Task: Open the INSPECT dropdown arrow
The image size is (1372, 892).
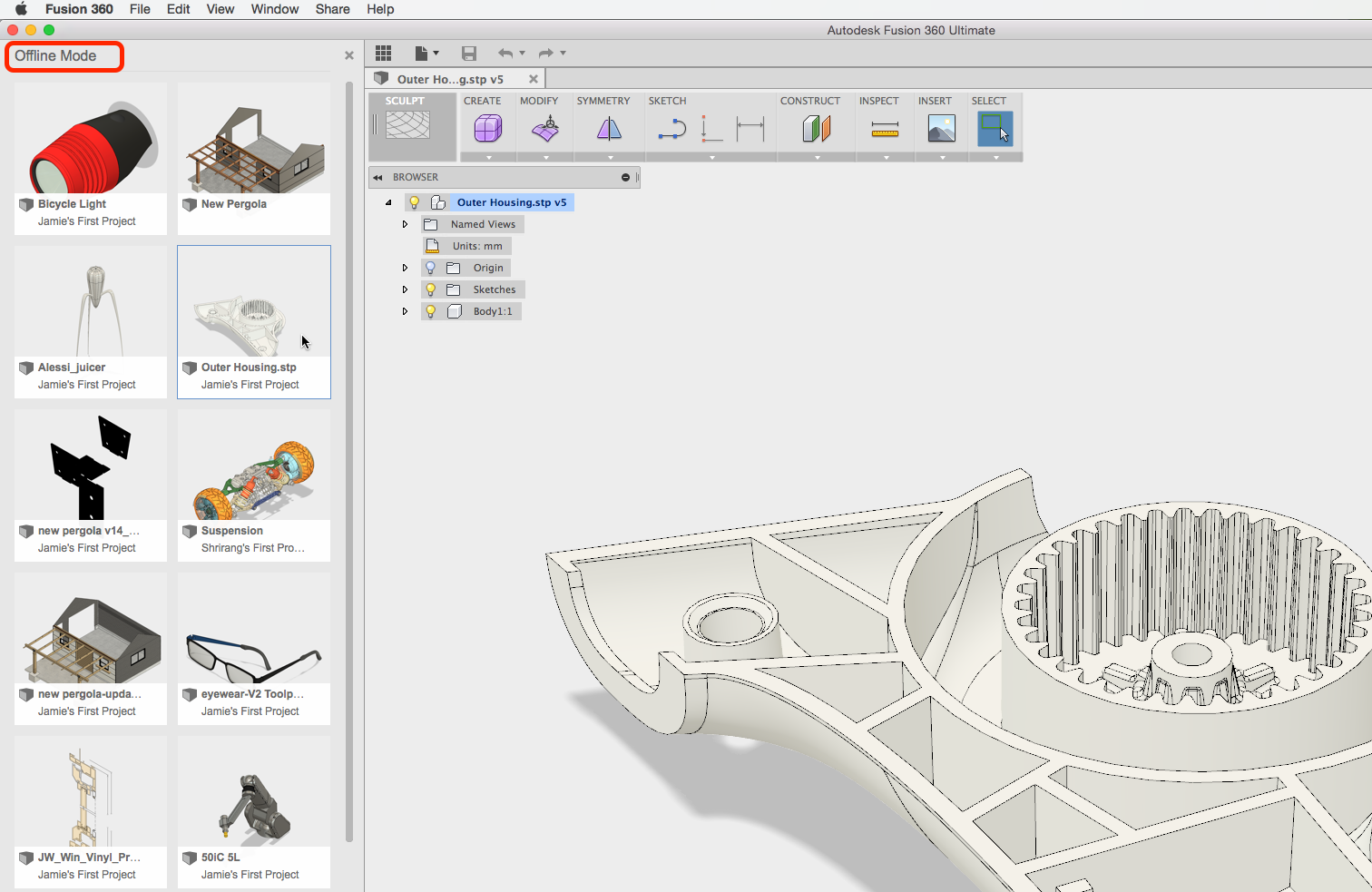Action: [x=887, y=157]
